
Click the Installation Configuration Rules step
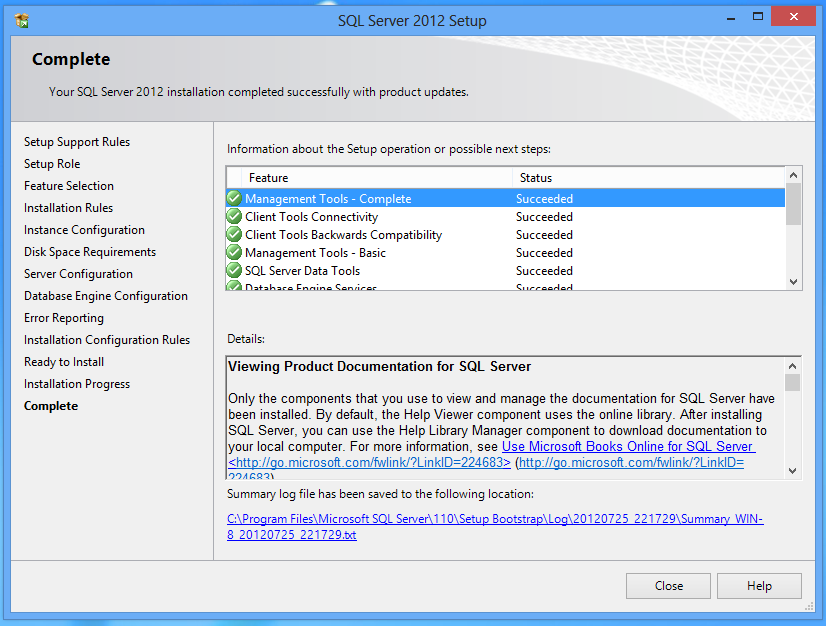[107, 340]
